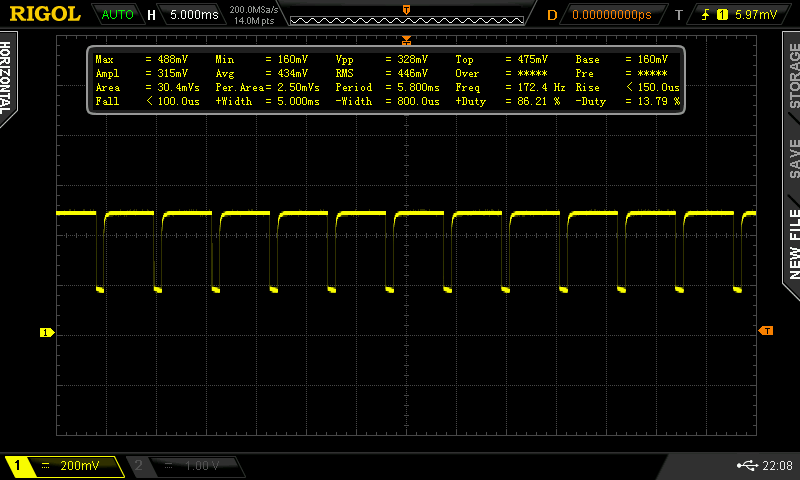Click the Rise < 150.0us measurement
The height and width of the screenshot is (480, 800).
click(x=628, y=87)
